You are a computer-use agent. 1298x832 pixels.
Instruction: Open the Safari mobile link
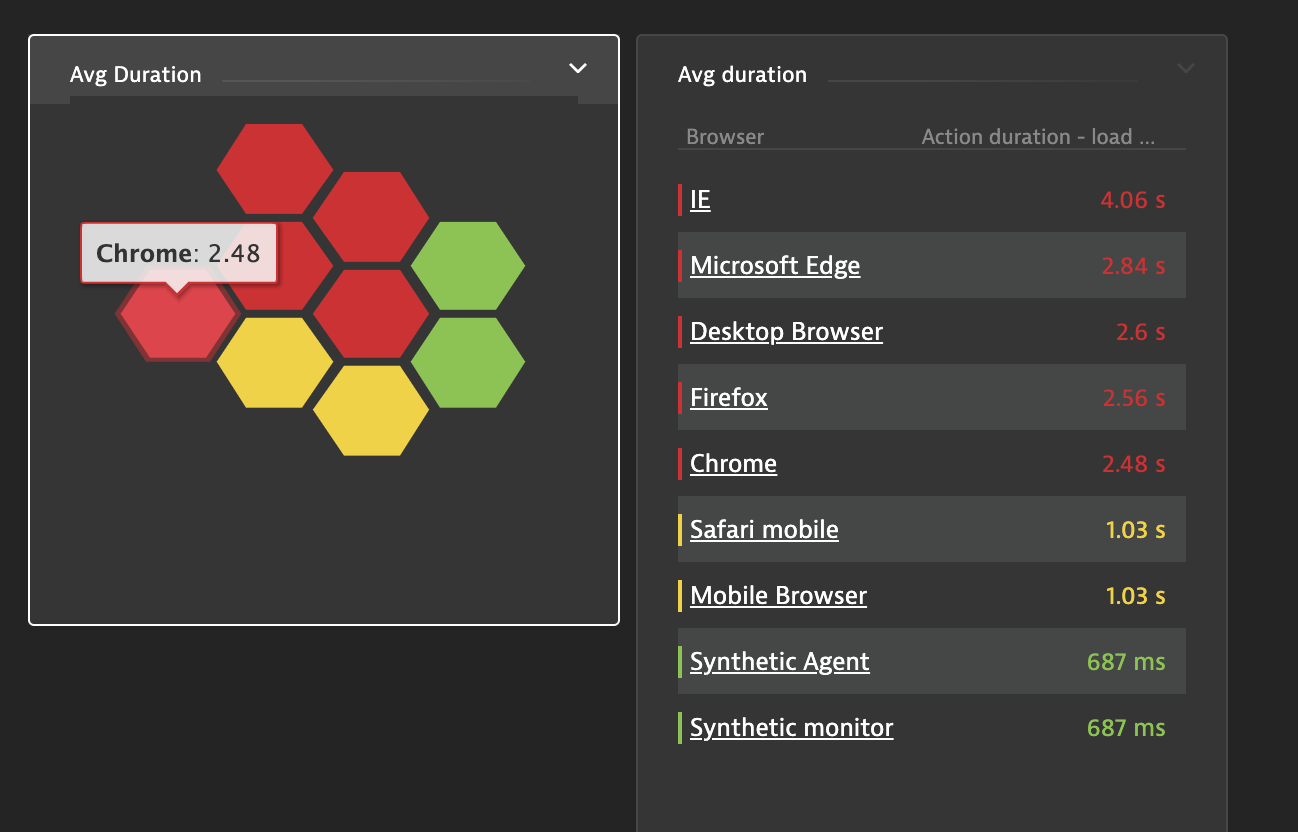click(x=764, y=529)
